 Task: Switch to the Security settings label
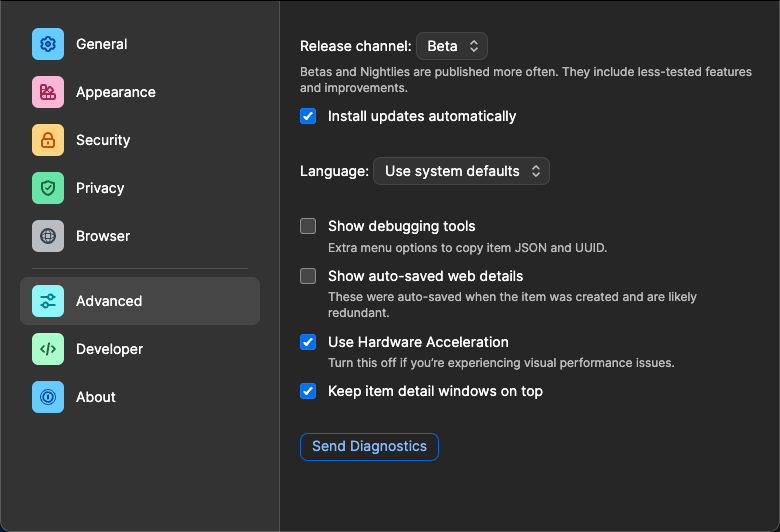(x=103, y=140)
